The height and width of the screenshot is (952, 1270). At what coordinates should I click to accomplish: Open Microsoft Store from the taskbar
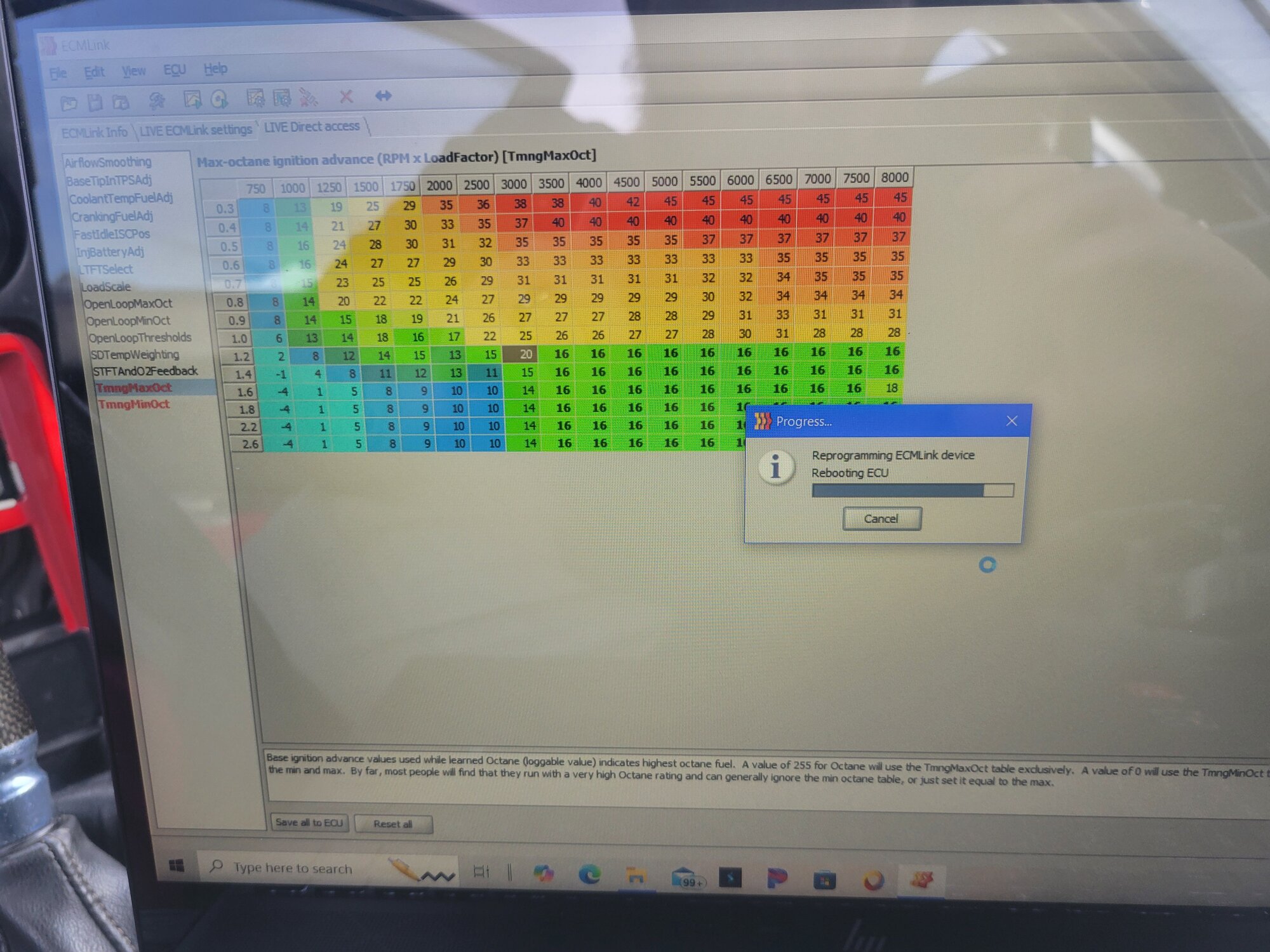(824, 880)
